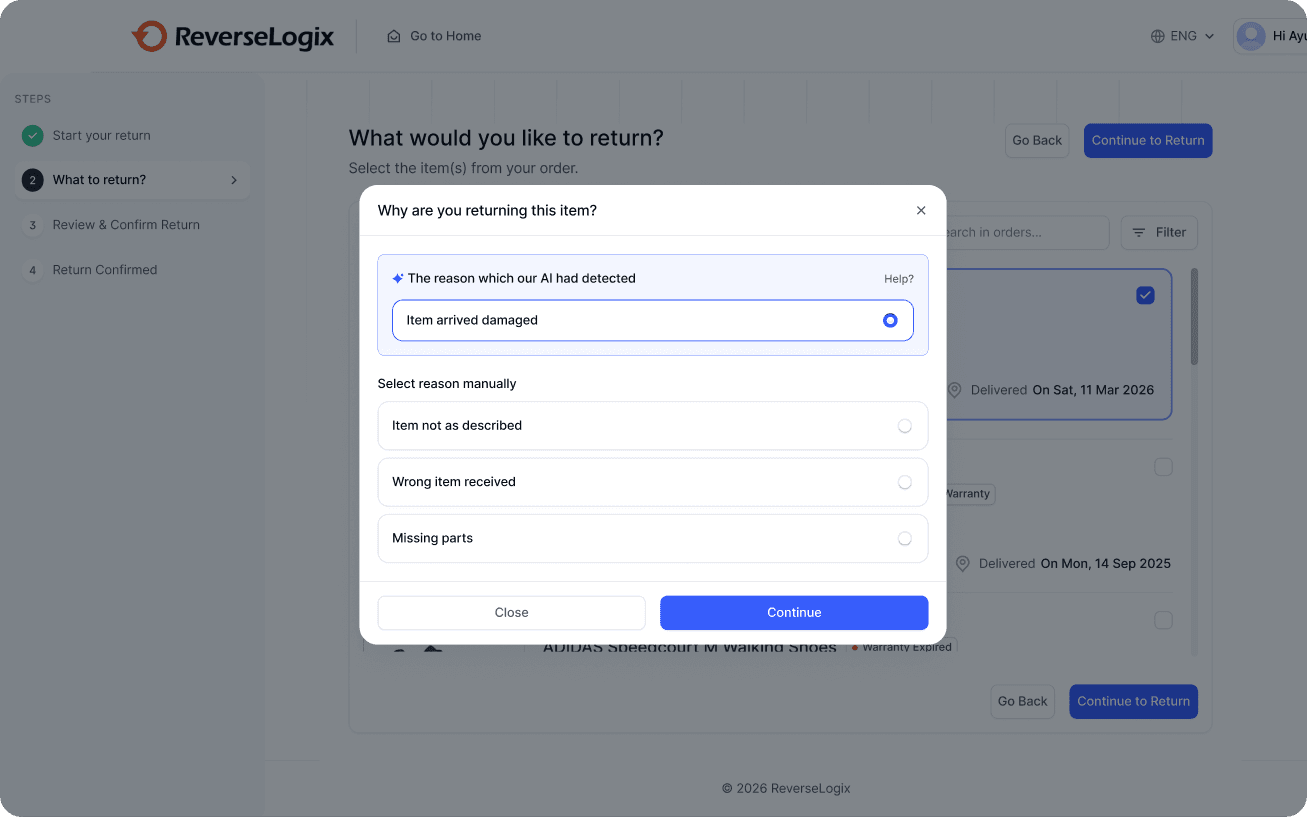Click the orders list vertical scrollbar
The height and width of the screenshot is (817, 1307).
click(x=1194, y=316)
